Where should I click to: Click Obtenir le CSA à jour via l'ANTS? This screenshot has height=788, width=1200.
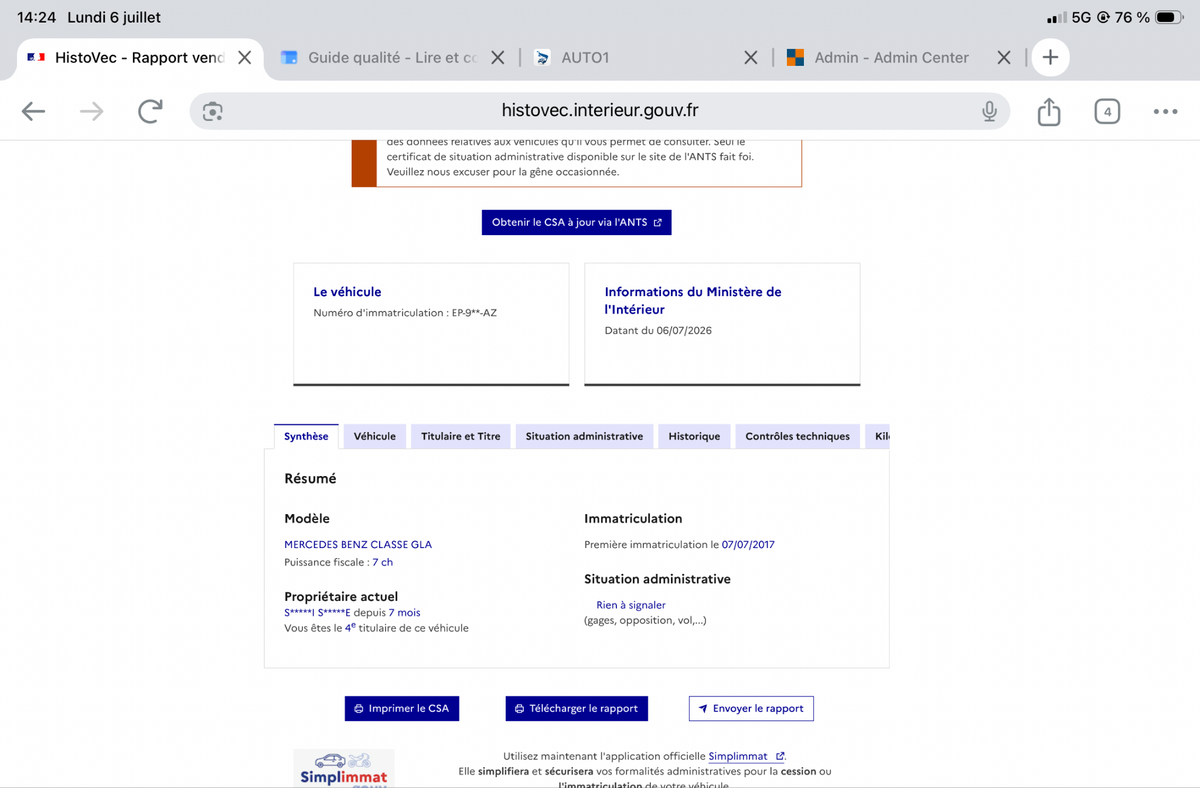click(576, 222)
